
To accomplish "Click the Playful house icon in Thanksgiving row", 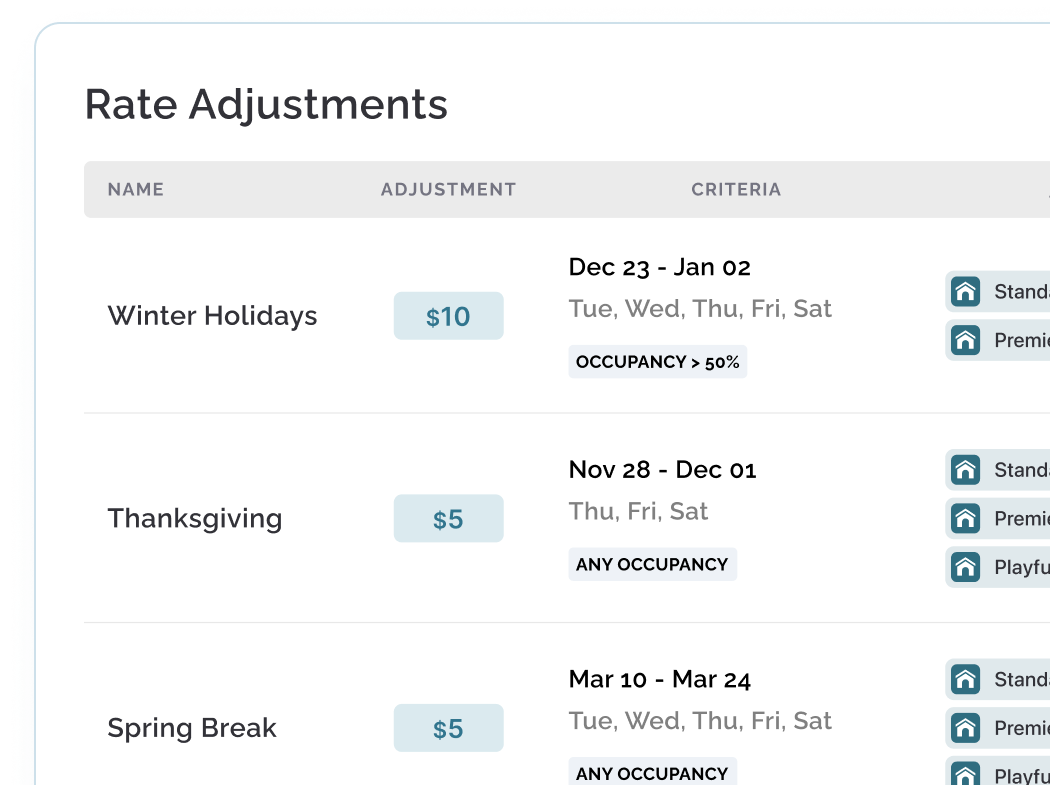I will (x=965, y=567).
